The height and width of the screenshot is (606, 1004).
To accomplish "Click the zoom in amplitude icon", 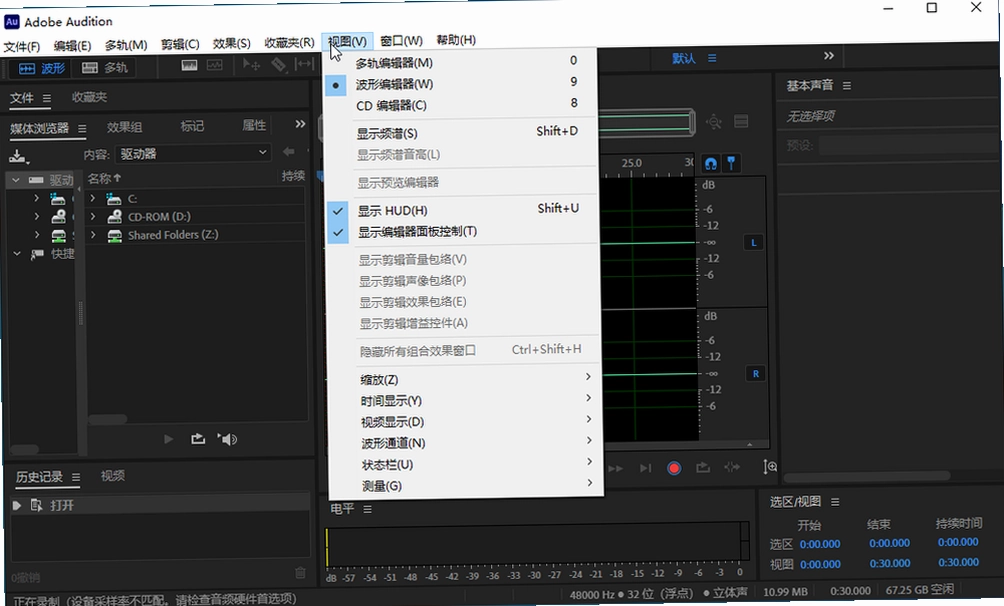I will (x=770, y=467).
